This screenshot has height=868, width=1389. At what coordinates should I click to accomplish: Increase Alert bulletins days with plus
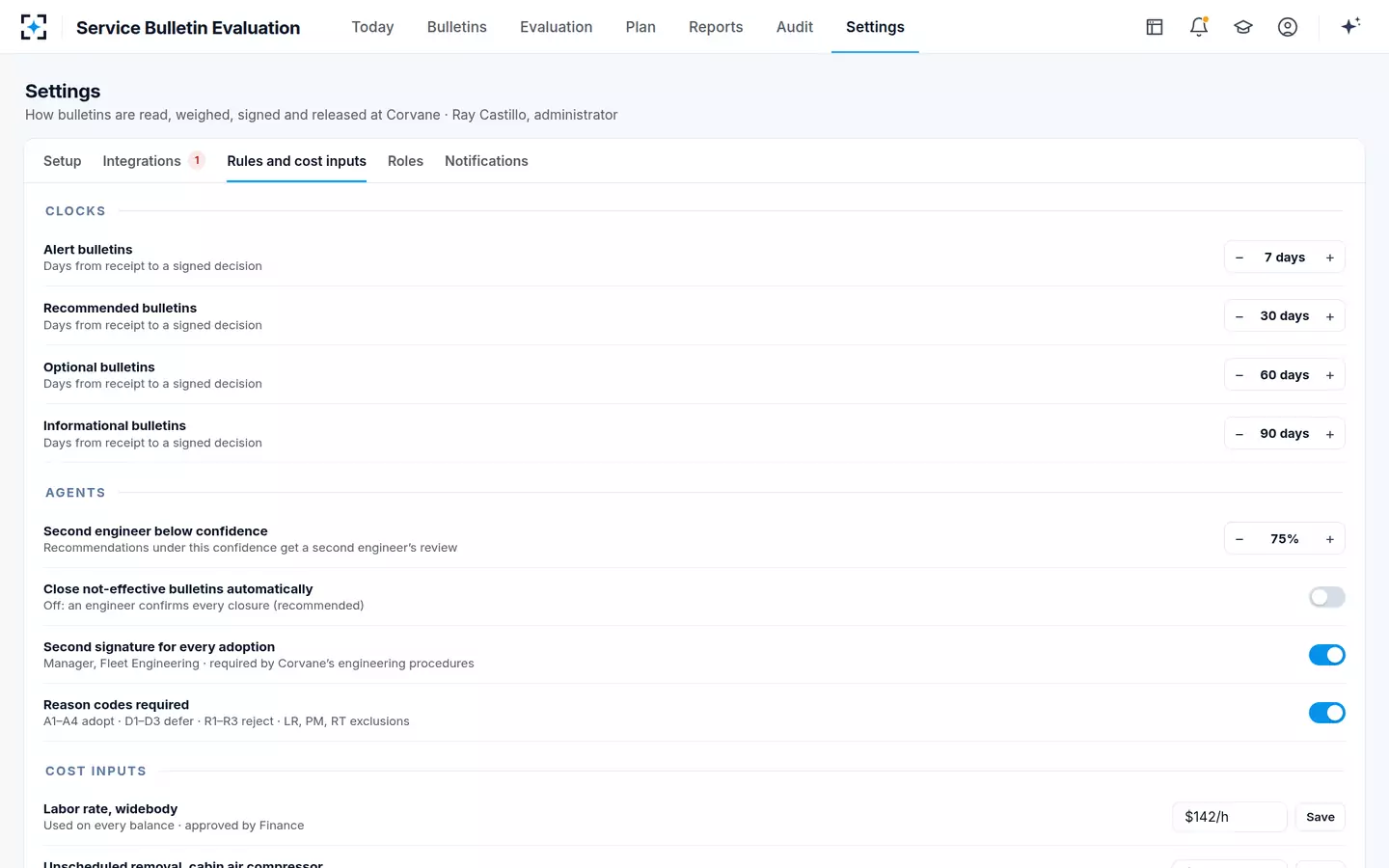click(x=1330, y=258)
